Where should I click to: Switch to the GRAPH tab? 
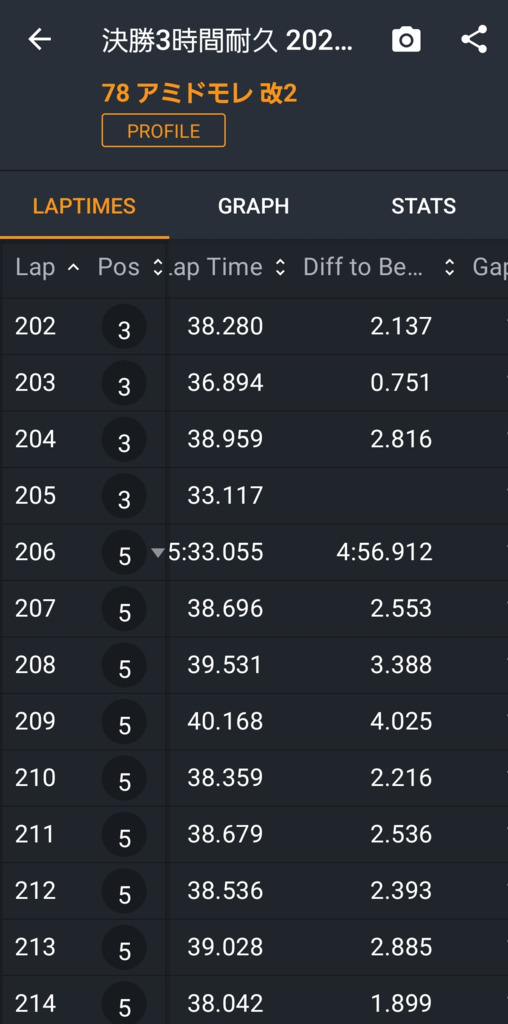pyautogui.click(x=253, y=206)
